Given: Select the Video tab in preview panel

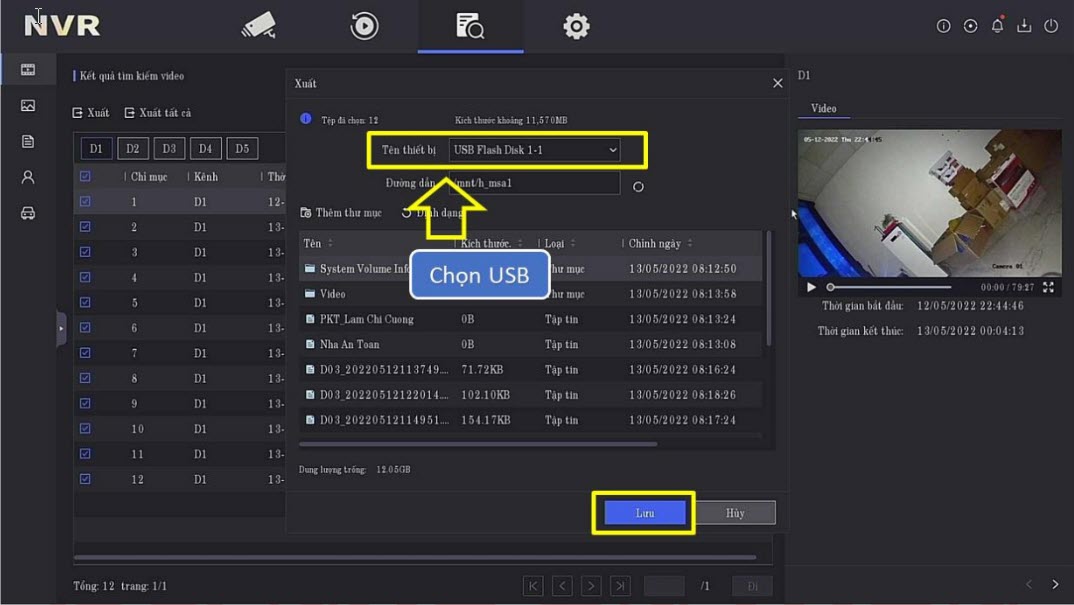Looking at the screenshot, I should [x=823, y=108].
